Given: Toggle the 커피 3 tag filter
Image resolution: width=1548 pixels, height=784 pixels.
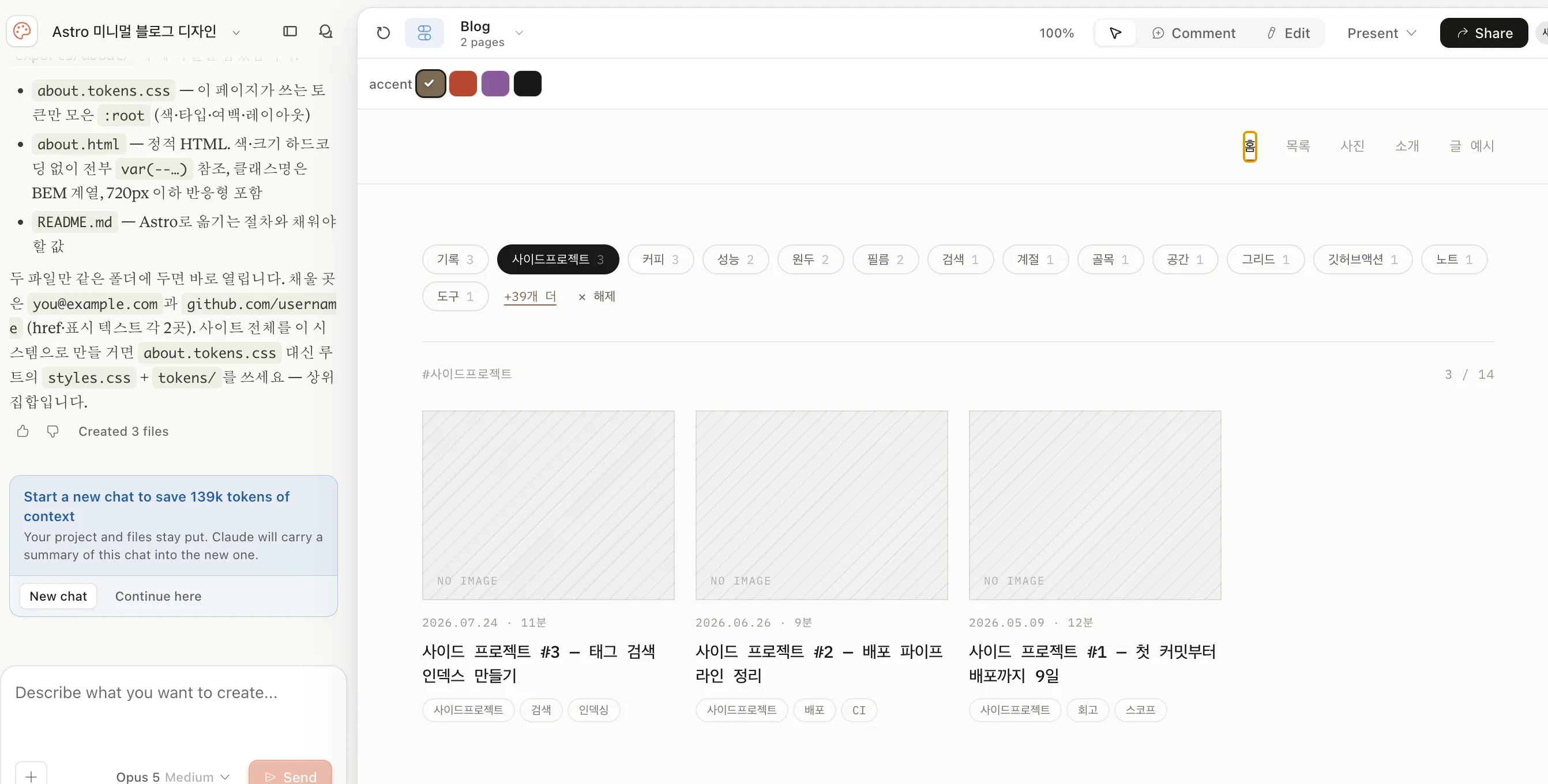Looking at the screenshot, I should coord(660,259).
